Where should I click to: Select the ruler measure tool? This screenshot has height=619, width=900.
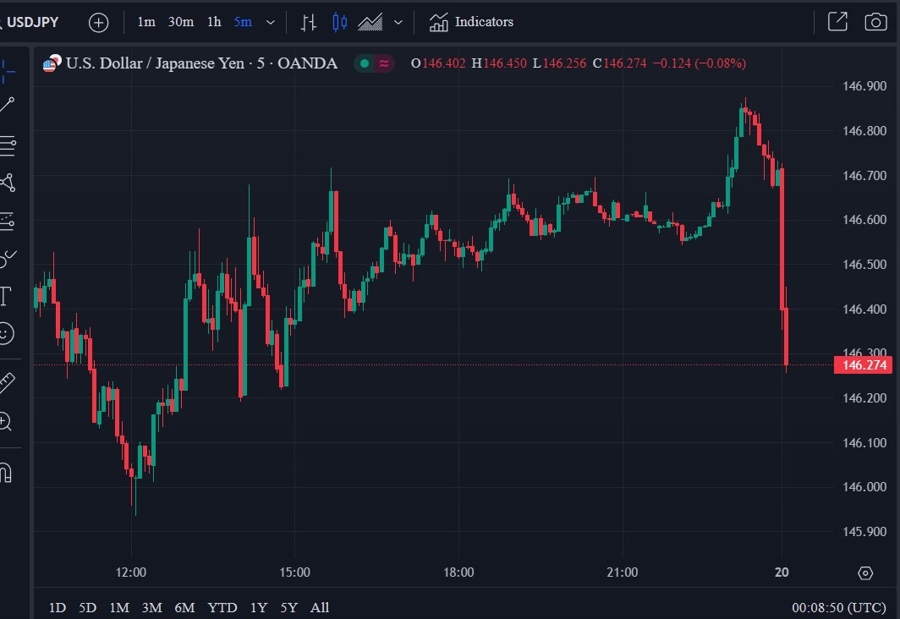[7, 382]
